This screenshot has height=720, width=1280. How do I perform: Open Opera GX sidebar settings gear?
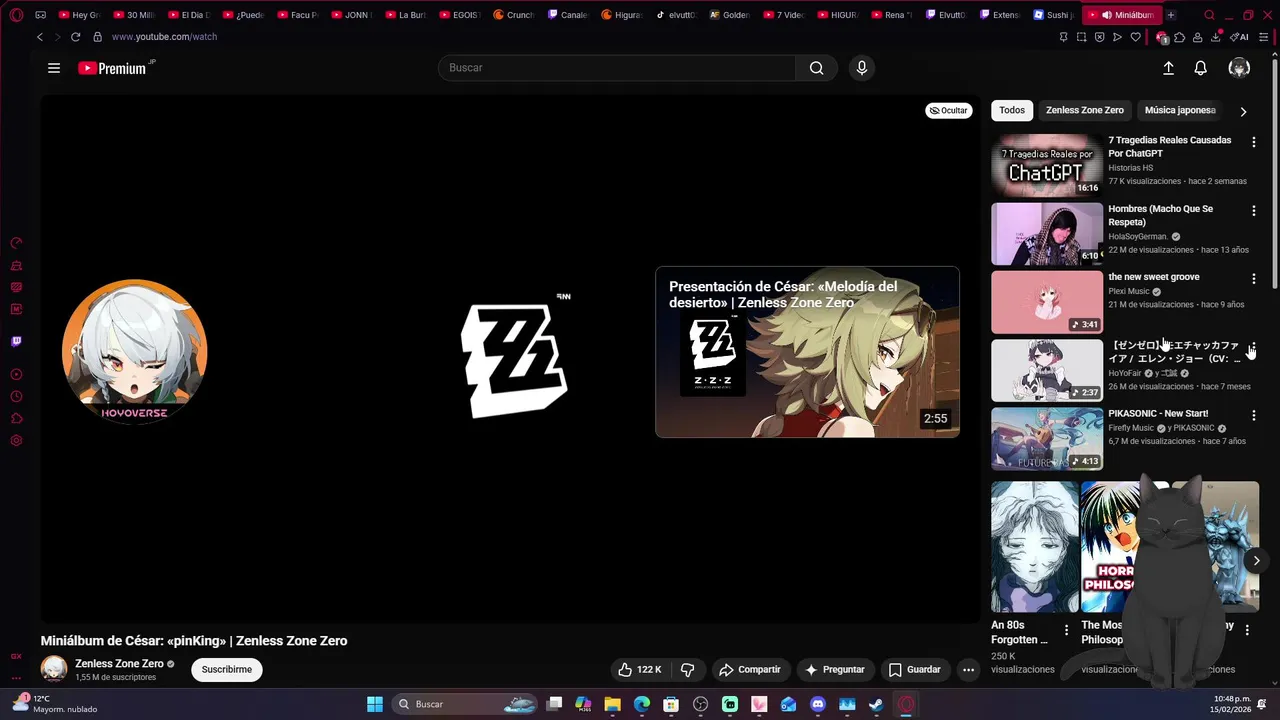point(16,441)
